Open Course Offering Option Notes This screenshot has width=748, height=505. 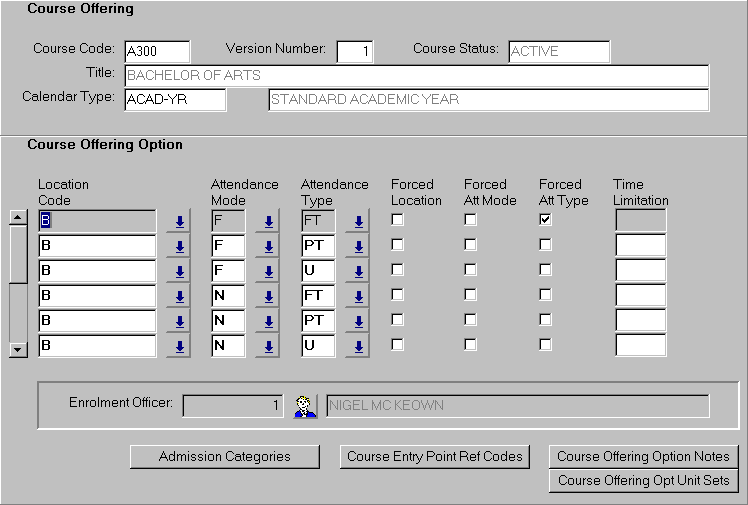coord(643,457)
